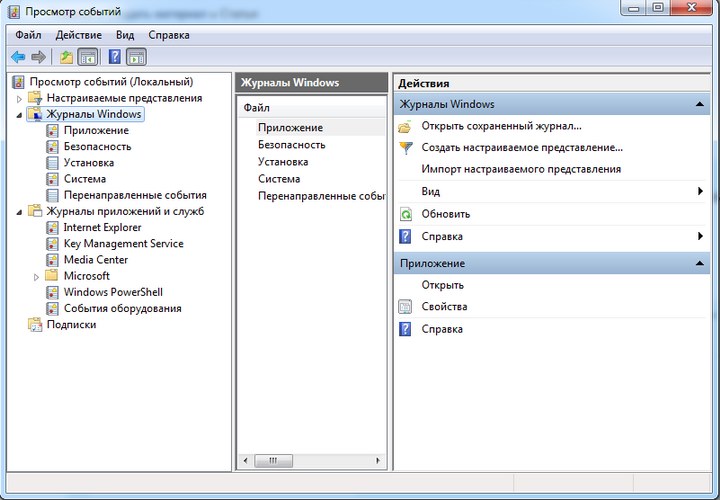Expand the Microsoft folder node
The height and width of the screenshot is (500, 720).
point(37,277)
